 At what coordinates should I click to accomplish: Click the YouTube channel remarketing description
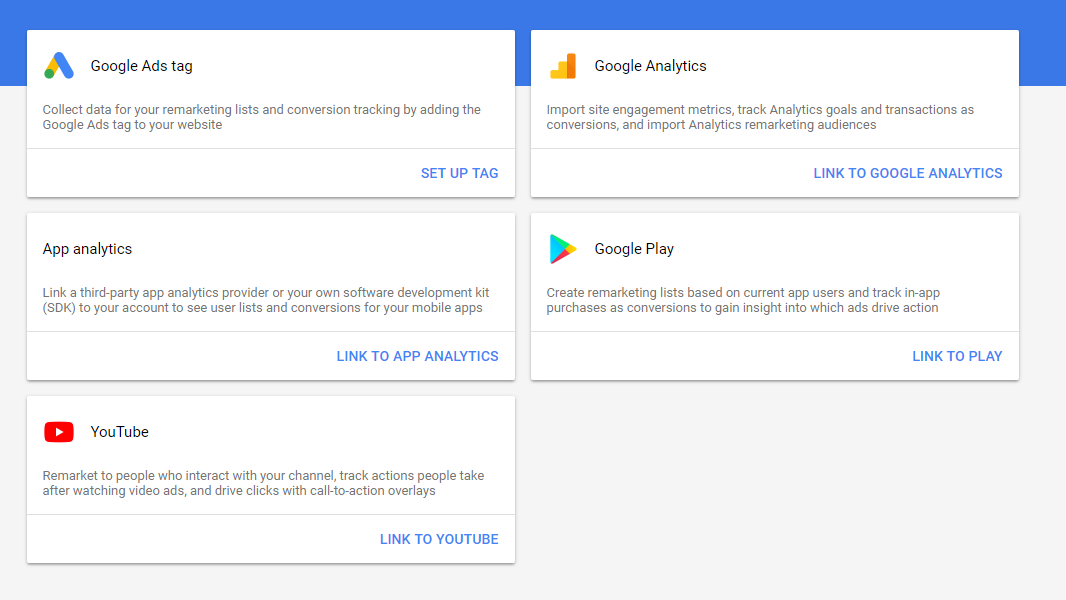[x=262, y=483]
